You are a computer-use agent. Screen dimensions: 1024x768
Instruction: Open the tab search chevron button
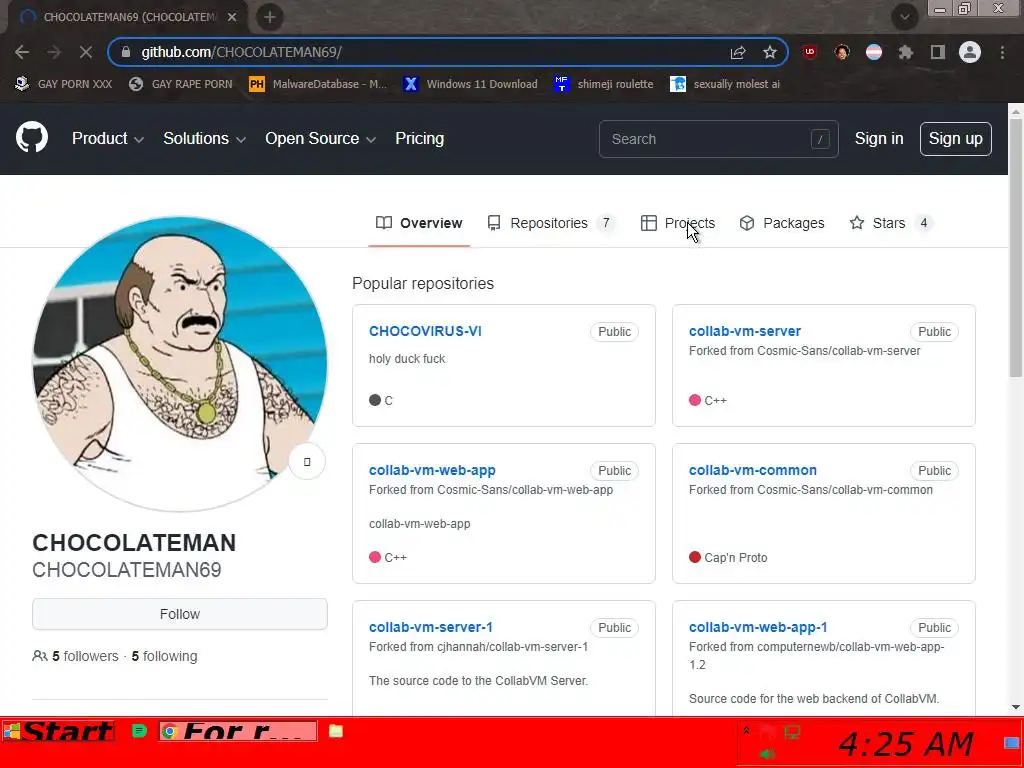pyautogui.click(x=904, y=17)
